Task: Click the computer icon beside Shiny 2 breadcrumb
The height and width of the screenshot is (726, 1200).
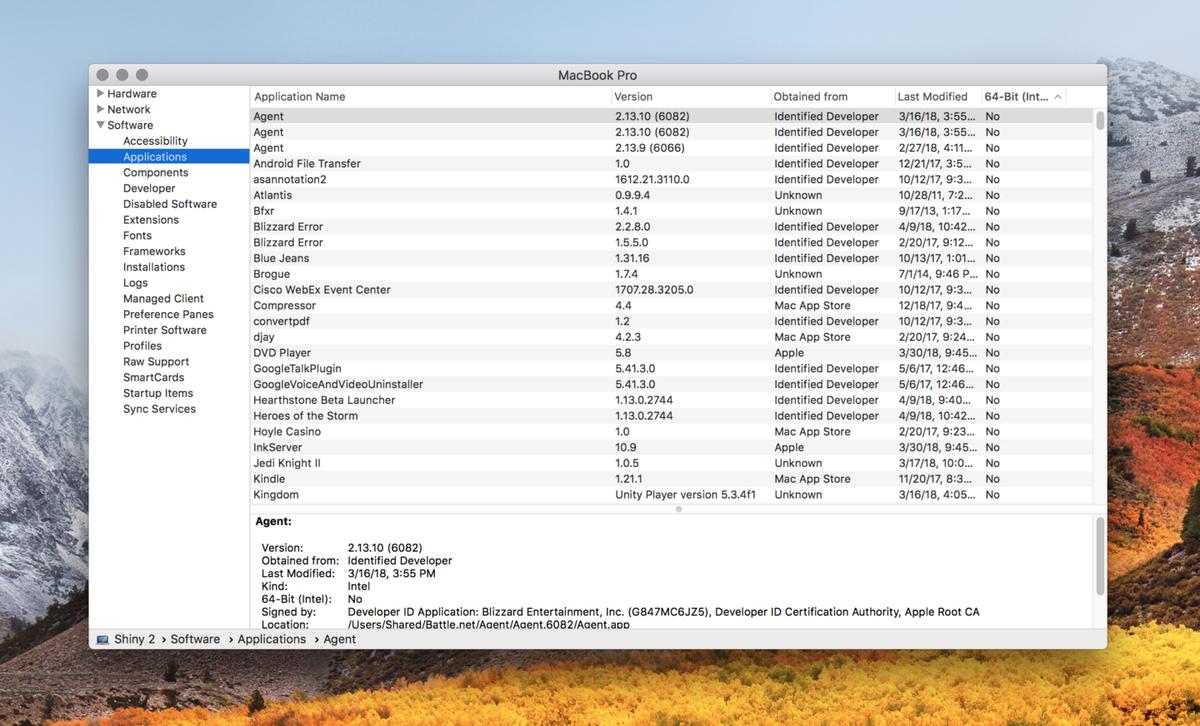Action: pos(101,639)
